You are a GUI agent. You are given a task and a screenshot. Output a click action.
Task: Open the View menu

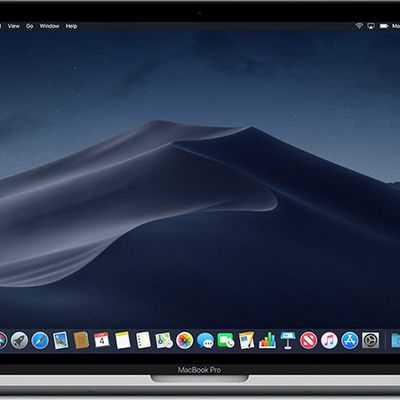[x=14, y=26]
